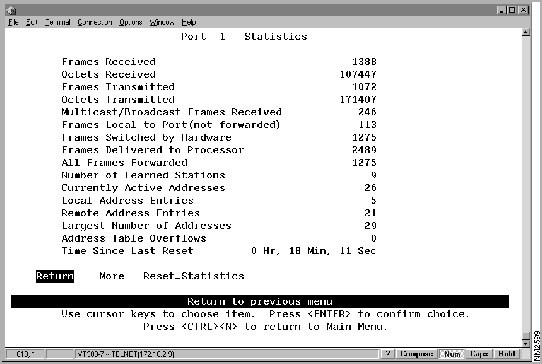Click the "Multicast/Broadcast Frames Received" label

pyautogui.click(x=171, y=112)
